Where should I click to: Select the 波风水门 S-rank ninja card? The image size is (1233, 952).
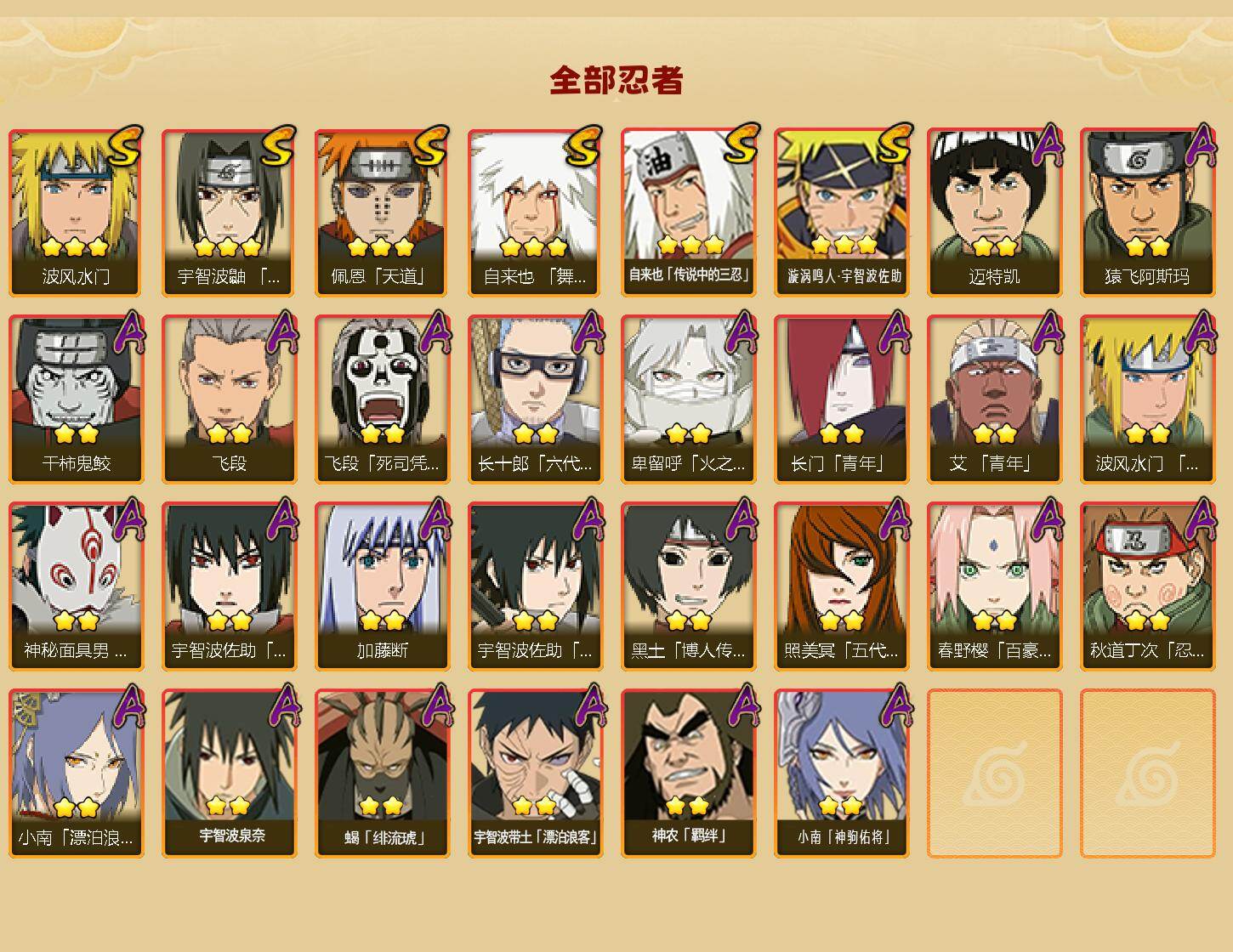pos(77,212)
